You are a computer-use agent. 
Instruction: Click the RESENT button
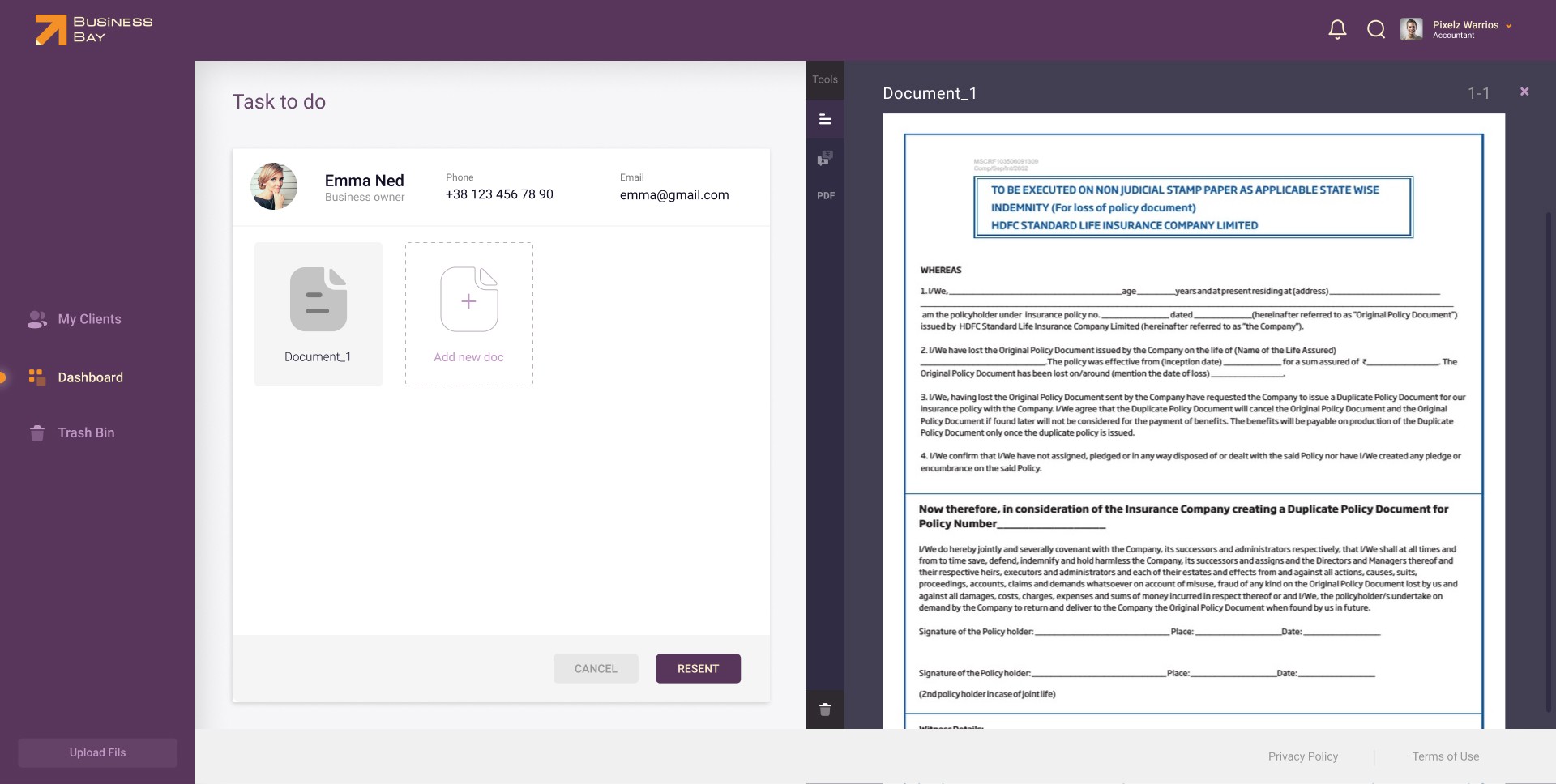click(698, 669)
